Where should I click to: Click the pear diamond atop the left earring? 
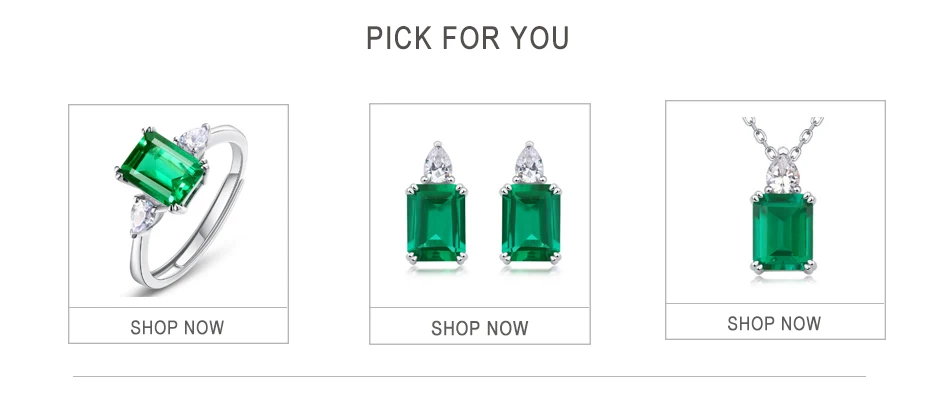pos(438,162)
